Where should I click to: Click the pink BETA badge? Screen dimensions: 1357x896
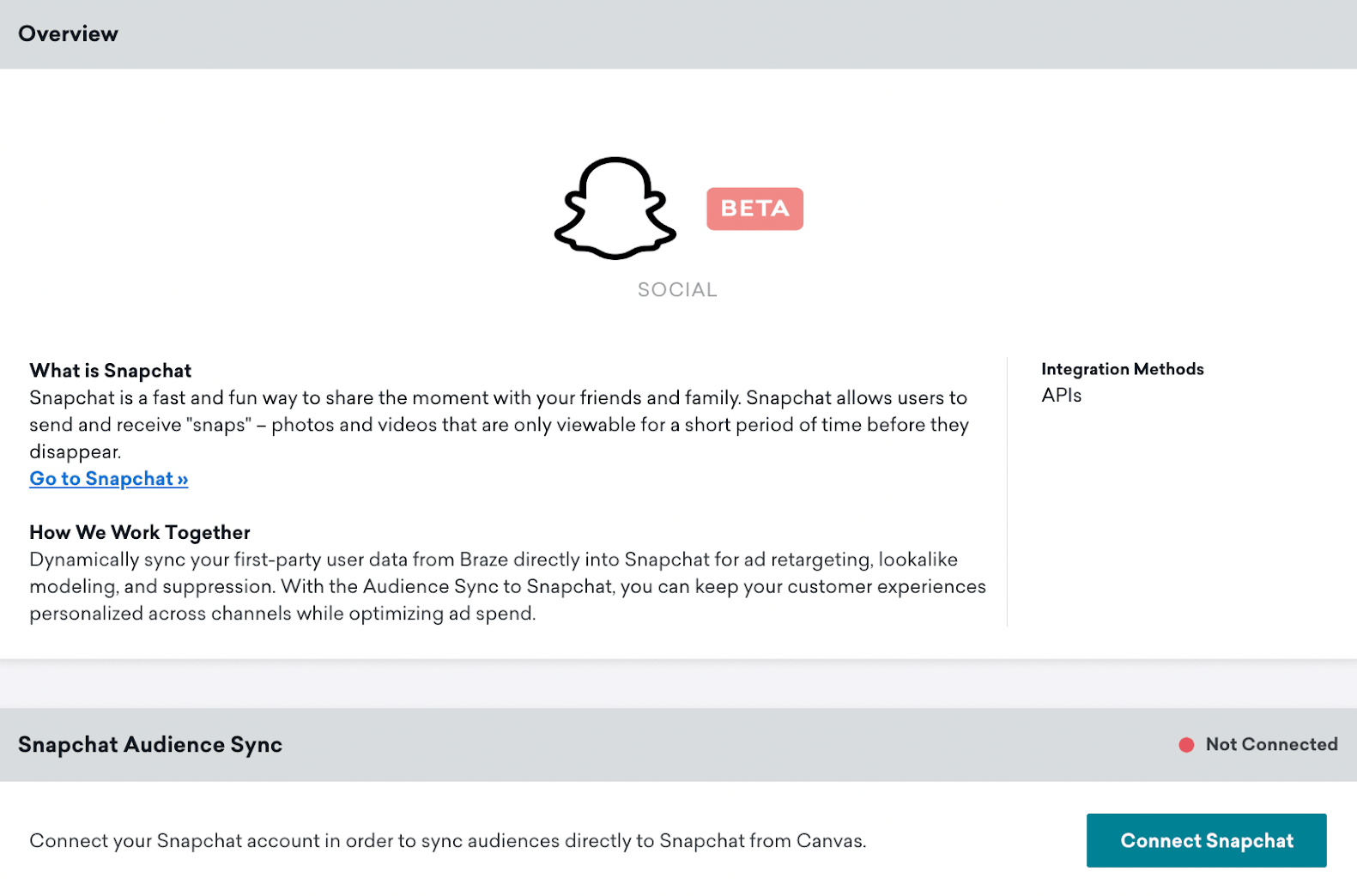[754, 208]
